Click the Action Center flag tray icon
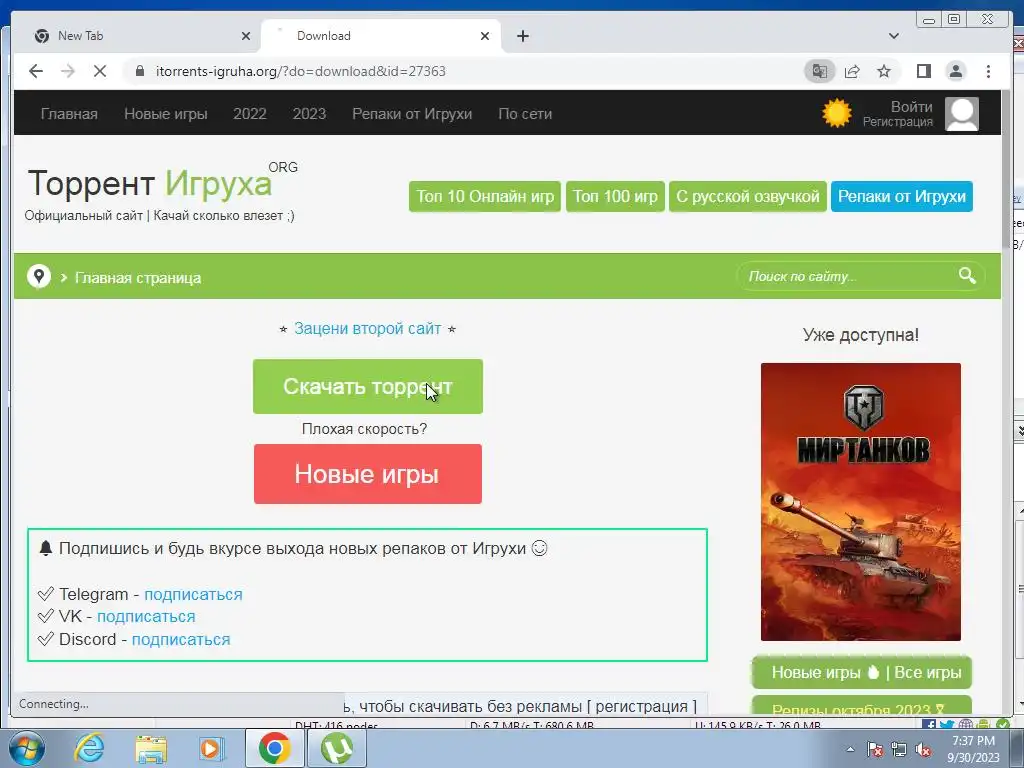Image resolution: width=1024 pixels, height=768 pixels. 875,750
